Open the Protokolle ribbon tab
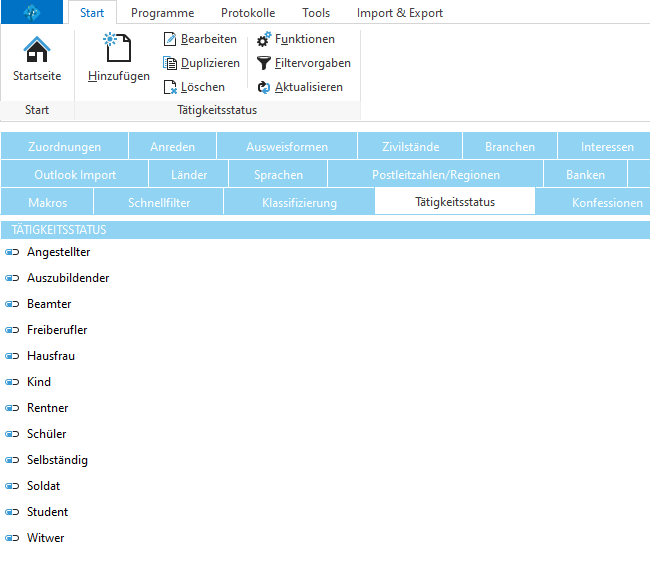 pos(248,13)
